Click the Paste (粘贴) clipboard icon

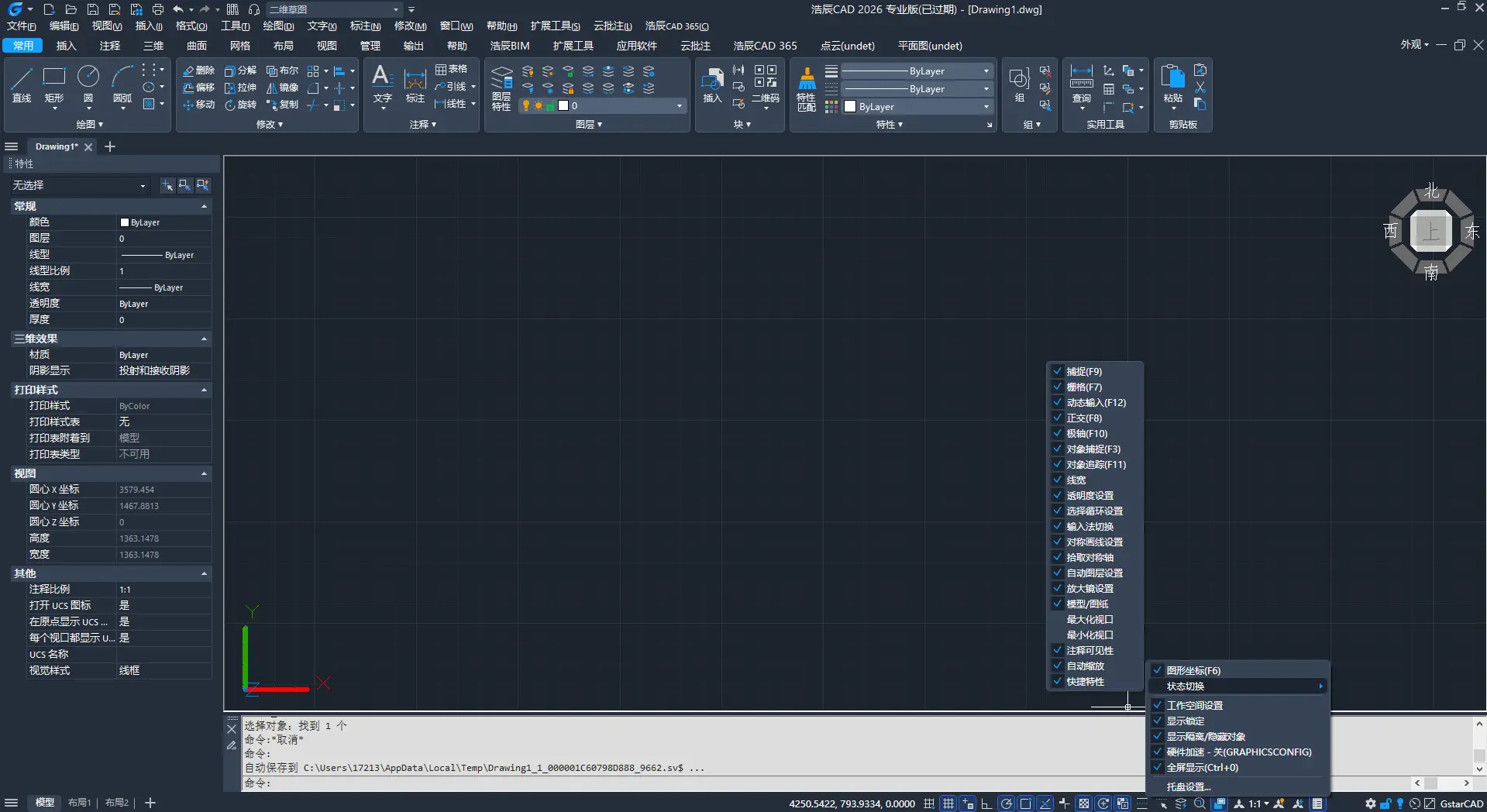pos(1172,84)
